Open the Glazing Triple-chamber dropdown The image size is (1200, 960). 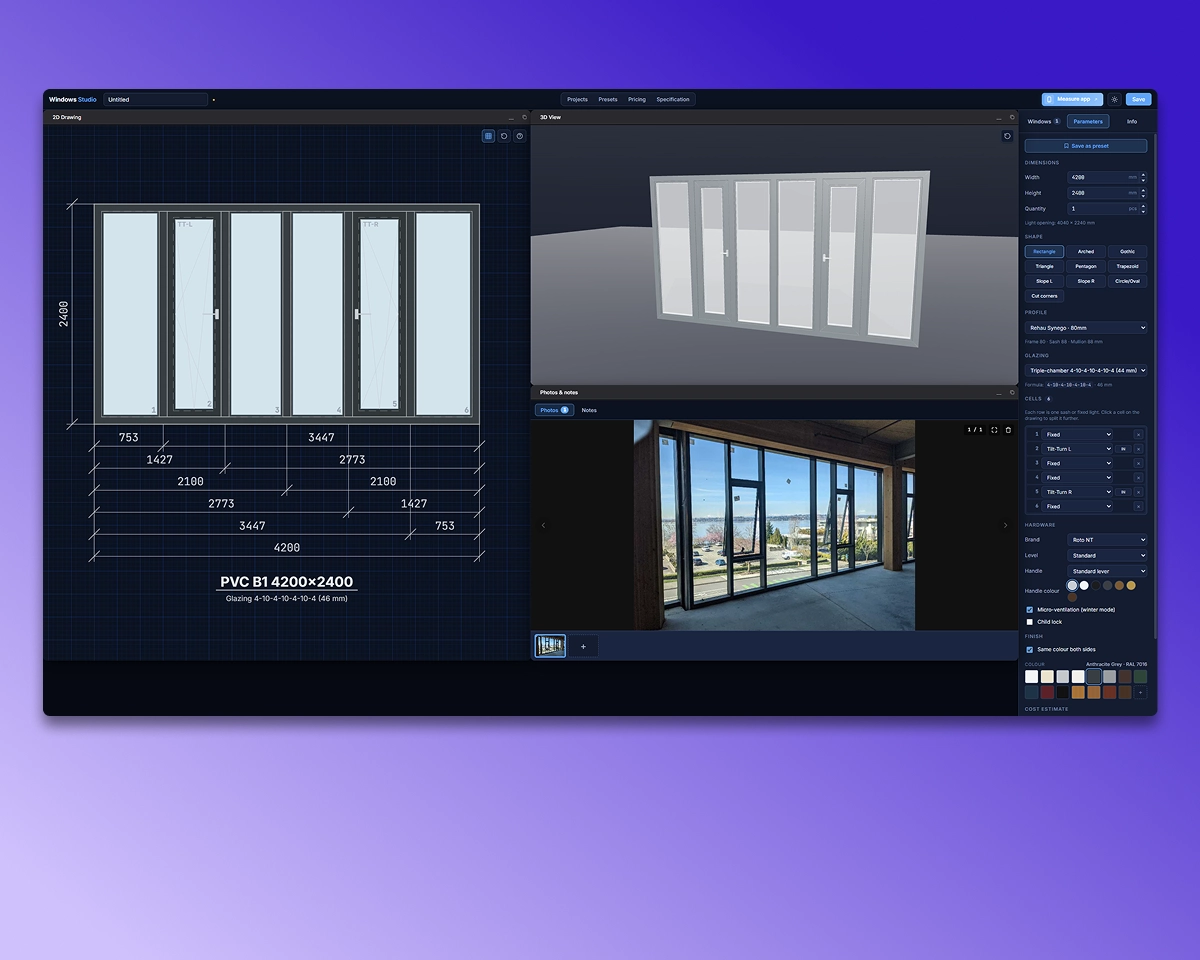[x=1086, y=371]
